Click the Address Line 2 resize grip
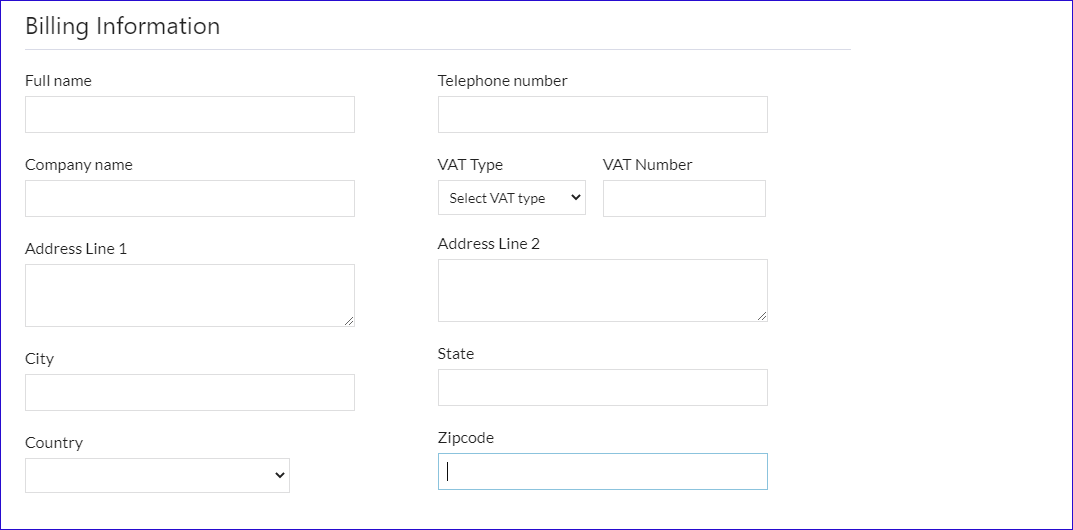Image resolution: width=1073 pixels, height=530 pixels. [762, 315]
